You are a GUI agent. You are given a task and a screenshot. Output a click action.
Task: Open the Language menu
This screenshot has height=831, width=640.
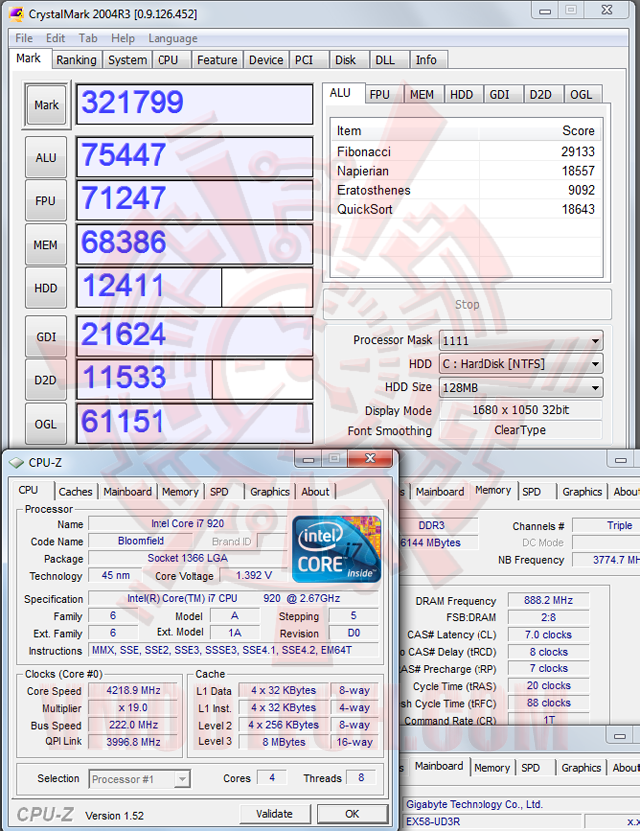coord(173,38)
